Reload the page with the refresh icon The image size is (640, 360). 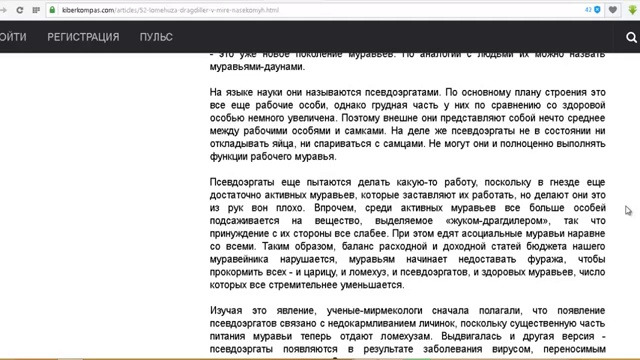[x=20, y=10]
